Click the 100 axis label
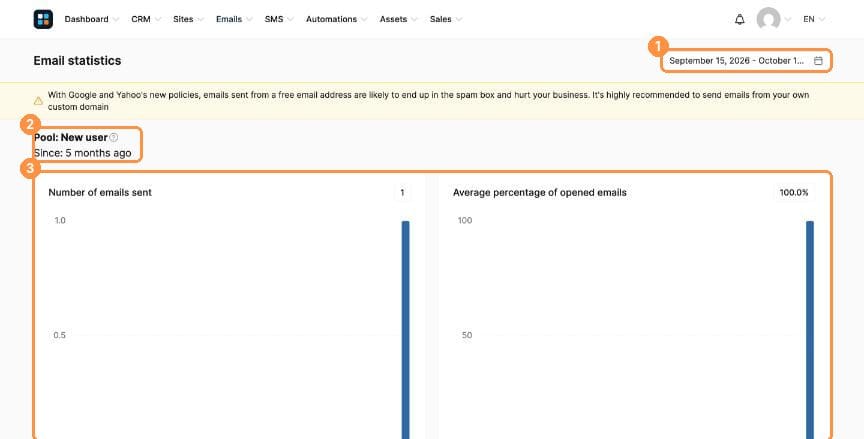 click(465, 220)
